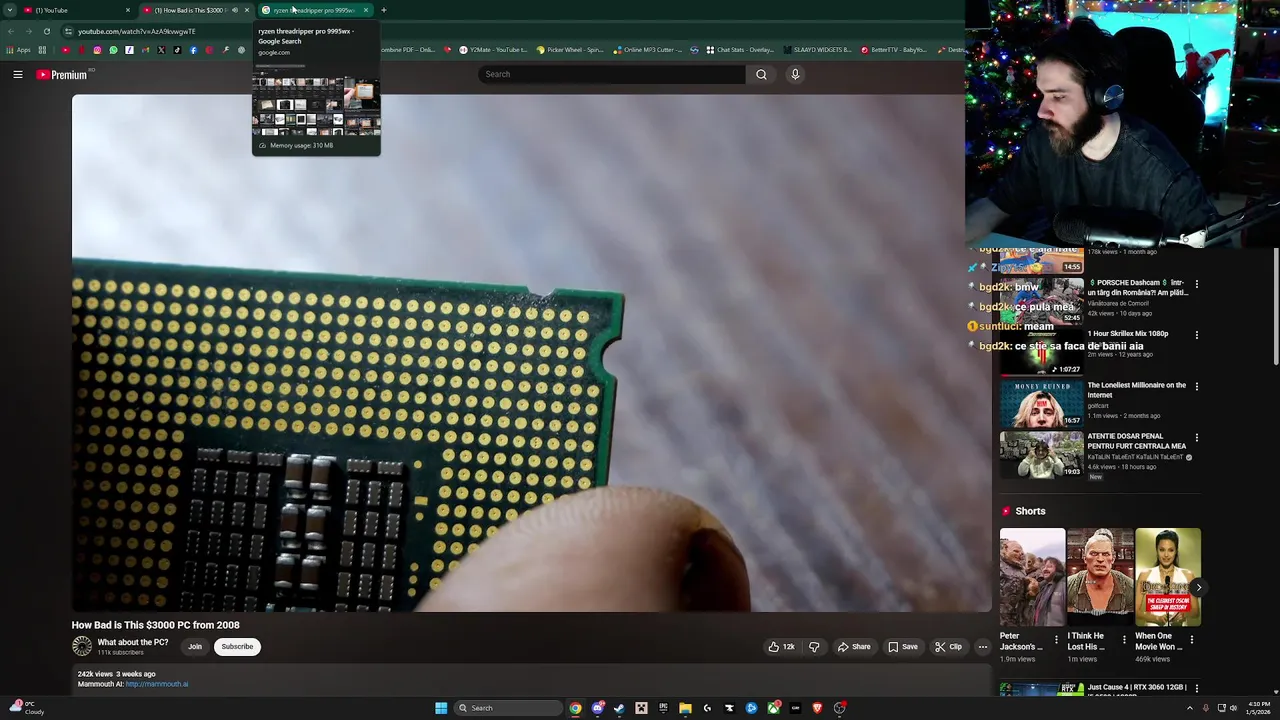Image resolution: width=1280 pixels, height=720 pixels.
Task: Open the Apps bookmark shortcut
Action: coord(19,50)
